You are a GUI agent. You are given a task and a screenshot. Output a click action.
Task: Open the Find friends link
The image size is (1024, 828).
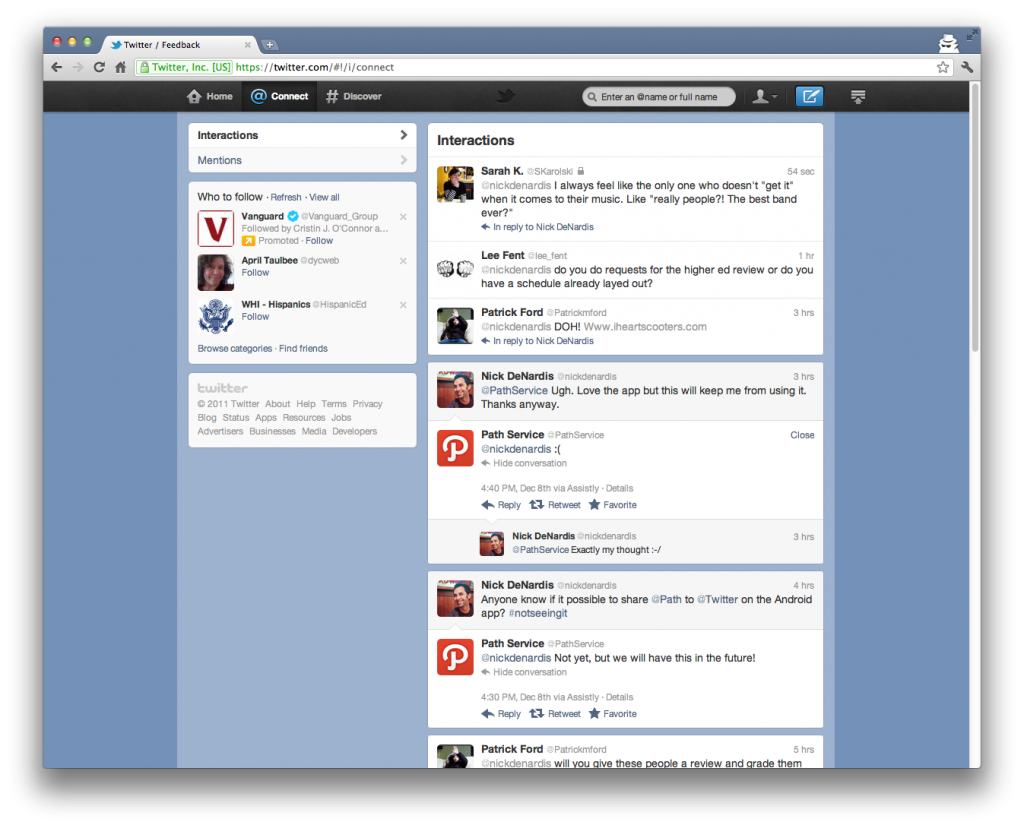[x=303, y=349]
